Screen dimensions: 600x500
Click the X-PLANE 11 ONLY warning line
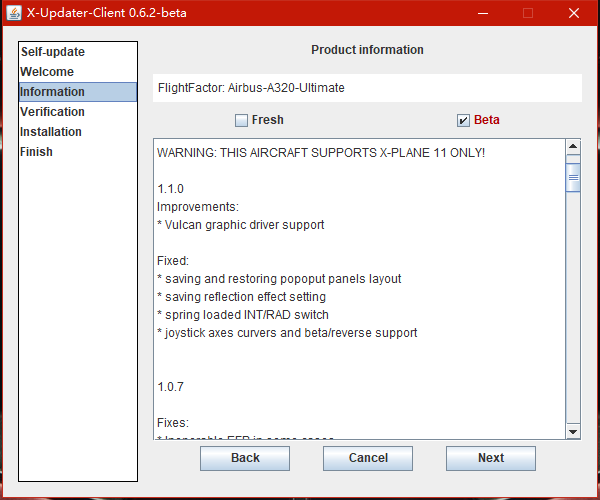tap(321, 153)
